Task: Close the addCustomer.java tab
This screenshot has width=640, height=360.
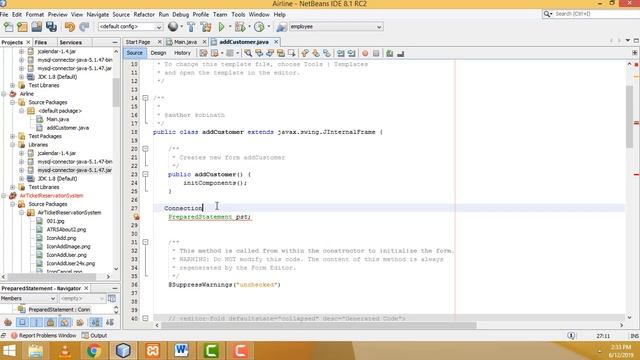Action: 276,42
